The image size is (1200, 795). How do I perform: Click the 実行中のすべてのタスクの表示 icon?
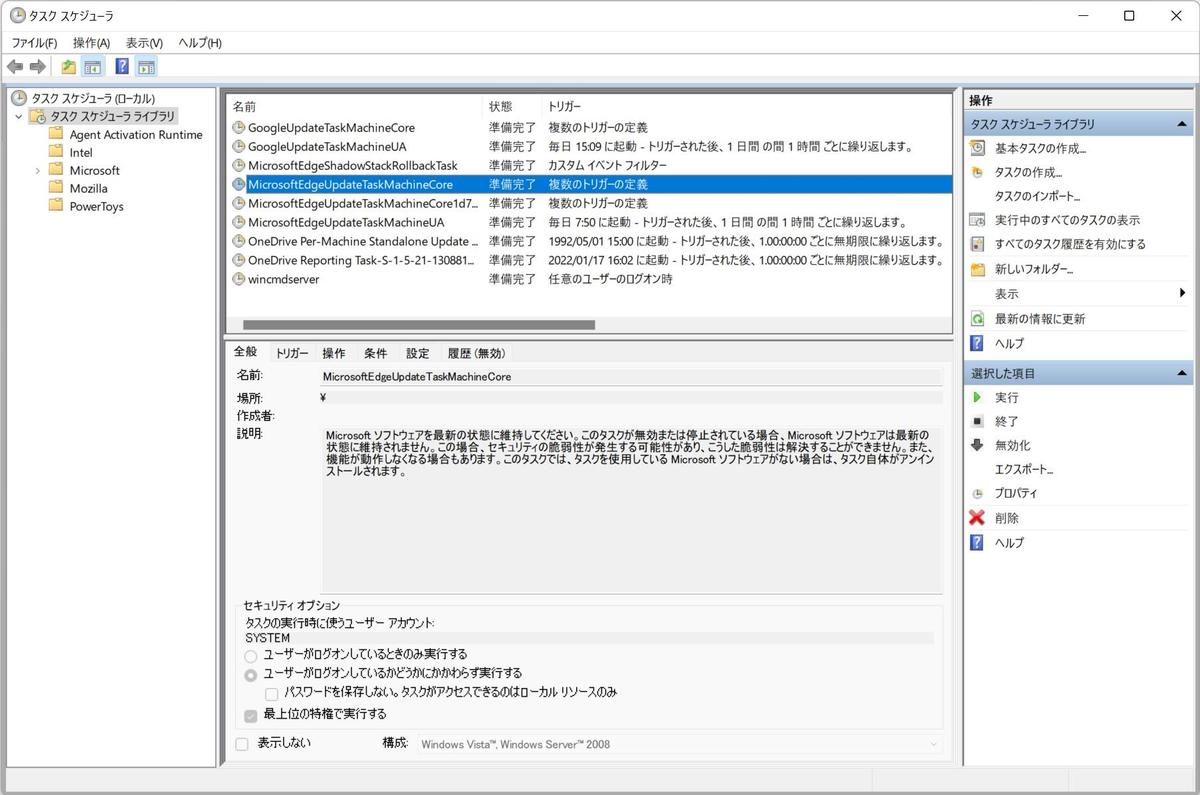coord(978,220)
